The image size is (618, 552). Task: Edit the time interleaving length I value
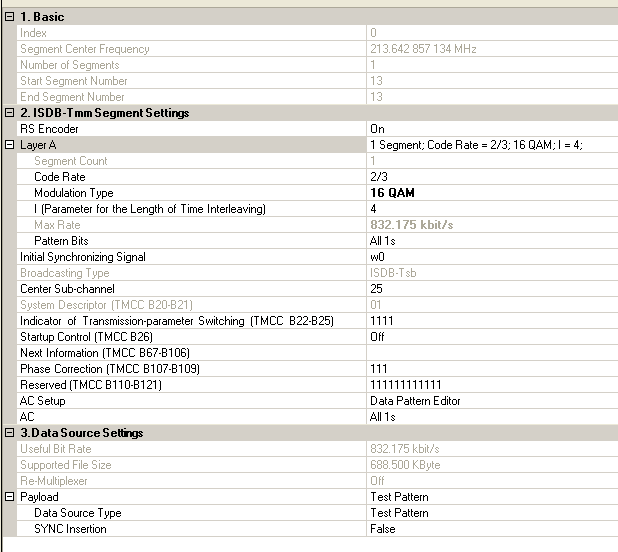[x=490, y=209]
